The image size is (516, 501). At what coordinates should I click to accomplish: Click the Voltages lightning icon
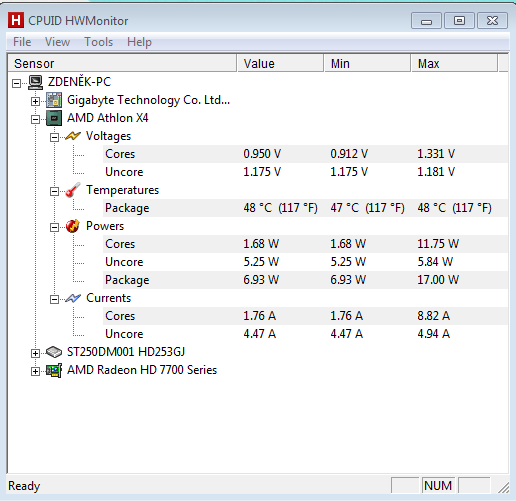click(x=73, y=136)
